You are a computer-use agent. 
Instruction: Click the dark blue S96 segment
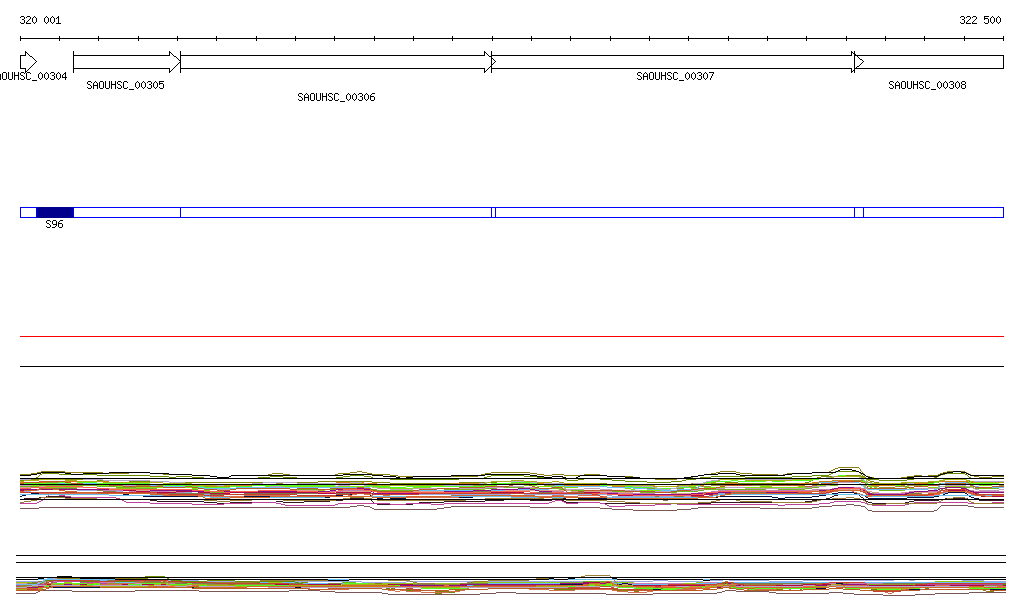(55, 212)
